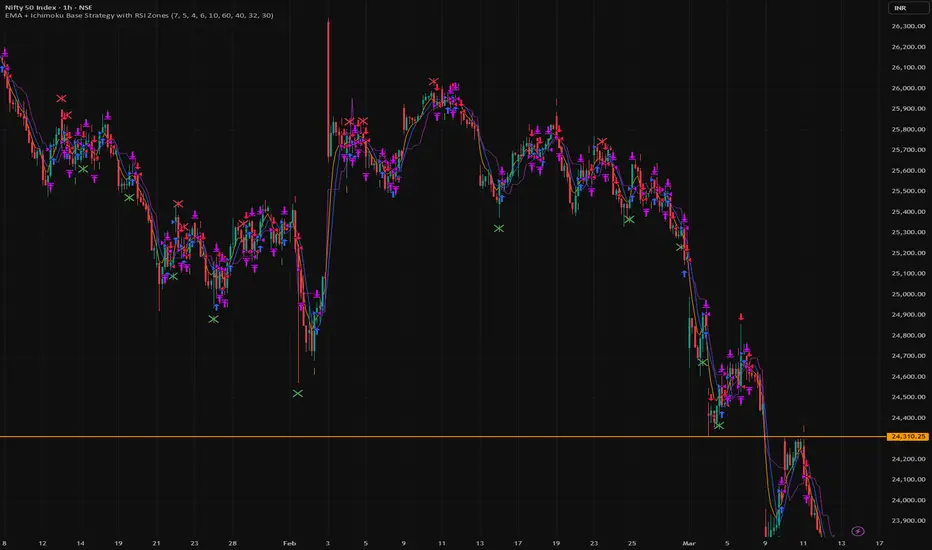Click the Mar label on the time axis
The width and height of the screenshot is (932, 550).
point(689,543)
